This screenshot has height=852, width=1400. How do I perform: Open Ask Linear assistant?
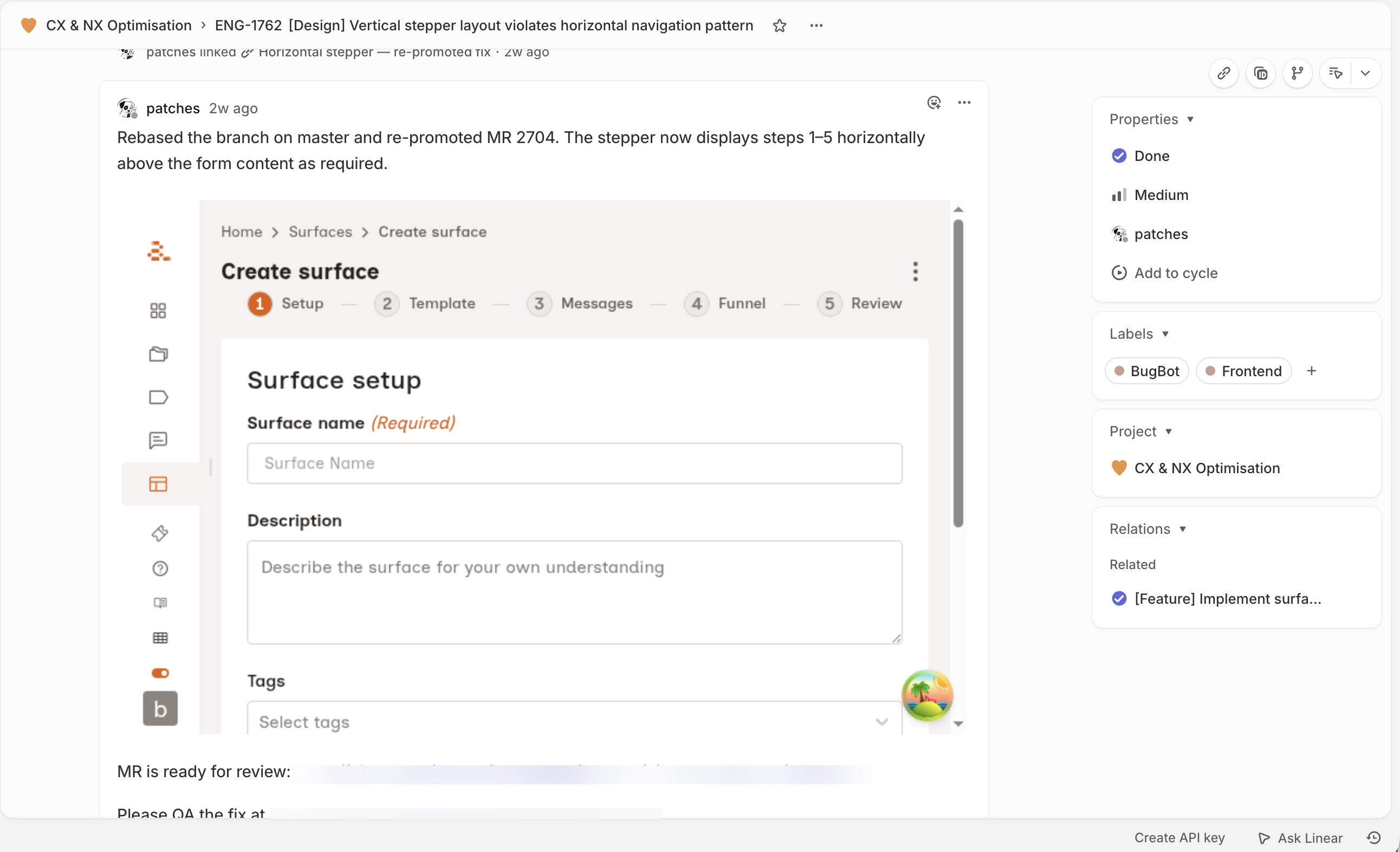pos(1300,837)
